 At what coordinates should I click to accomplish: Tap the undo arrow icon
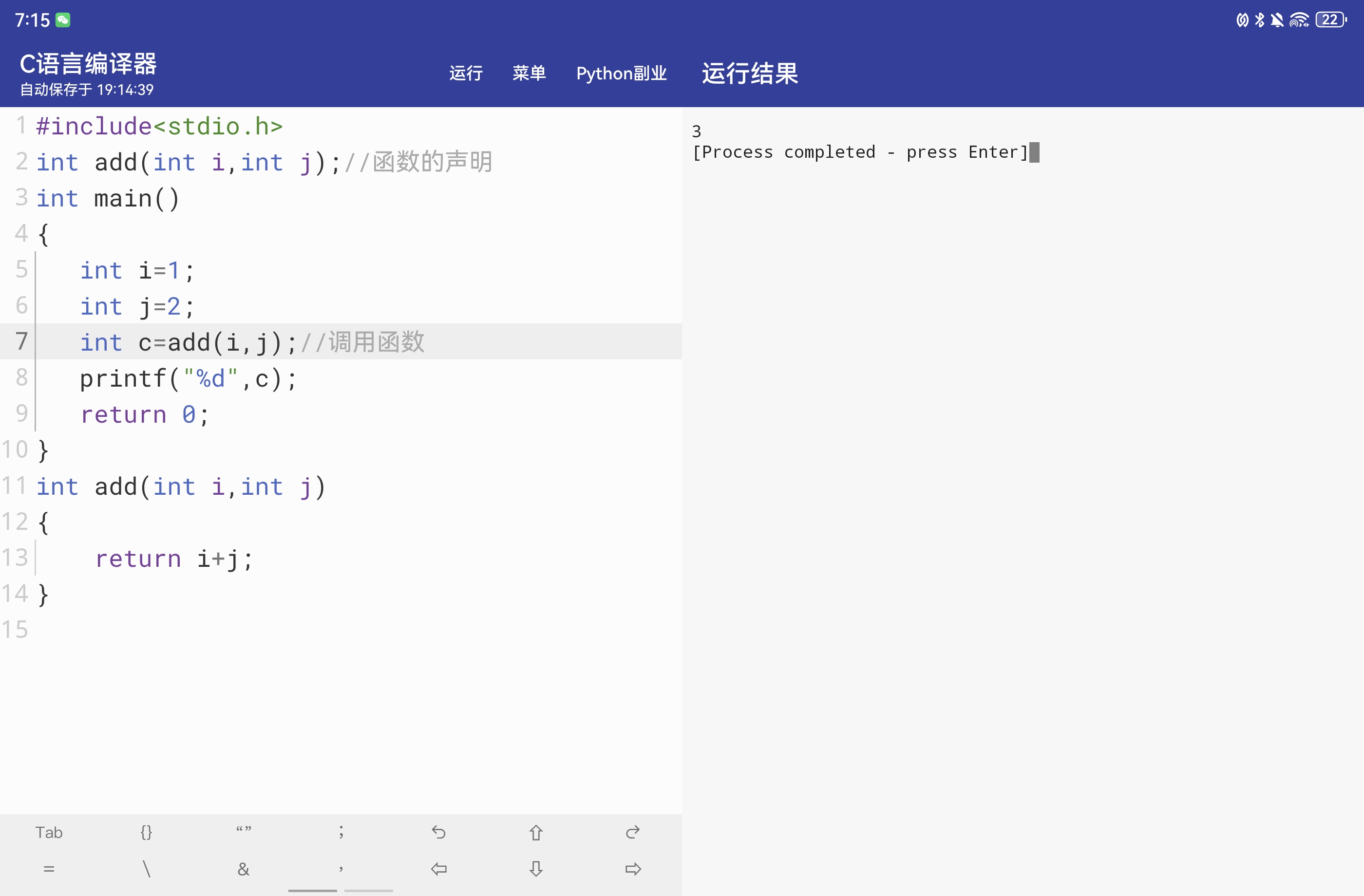pyautogui.click(x=438, y=832)
